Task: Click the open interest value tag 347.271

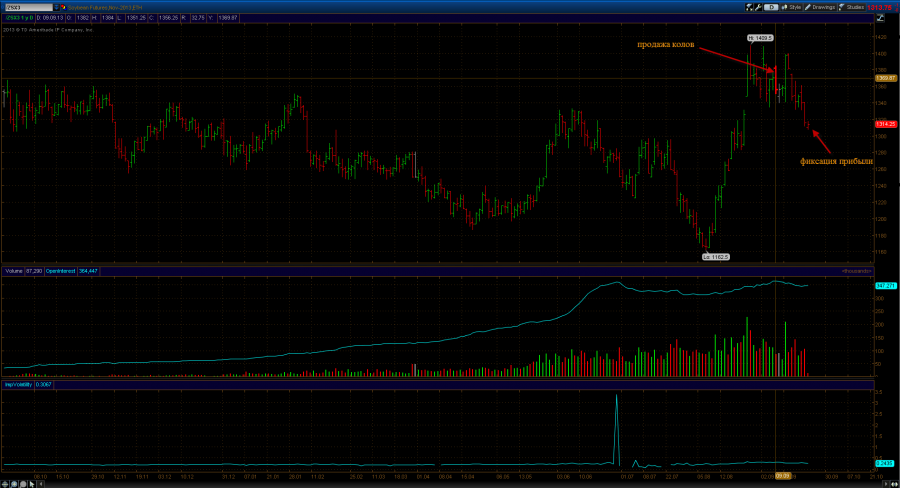Action: tap(885, 285)
